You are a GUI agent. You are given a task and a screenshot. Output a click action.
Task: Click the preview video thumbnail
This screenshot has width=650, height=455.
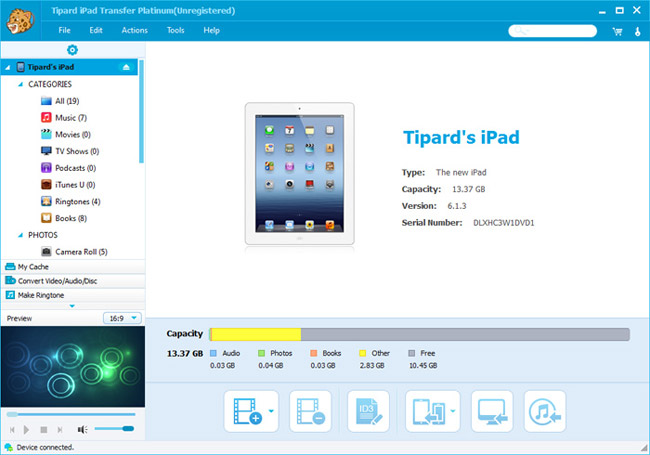(73, 366)
